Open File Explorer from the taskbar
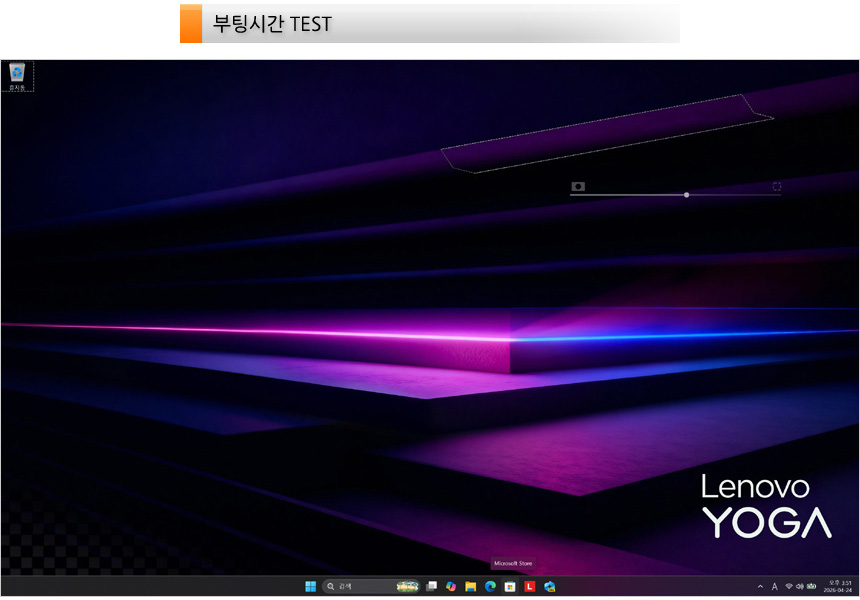Screen dimensions: 860x600 (470, 586)
